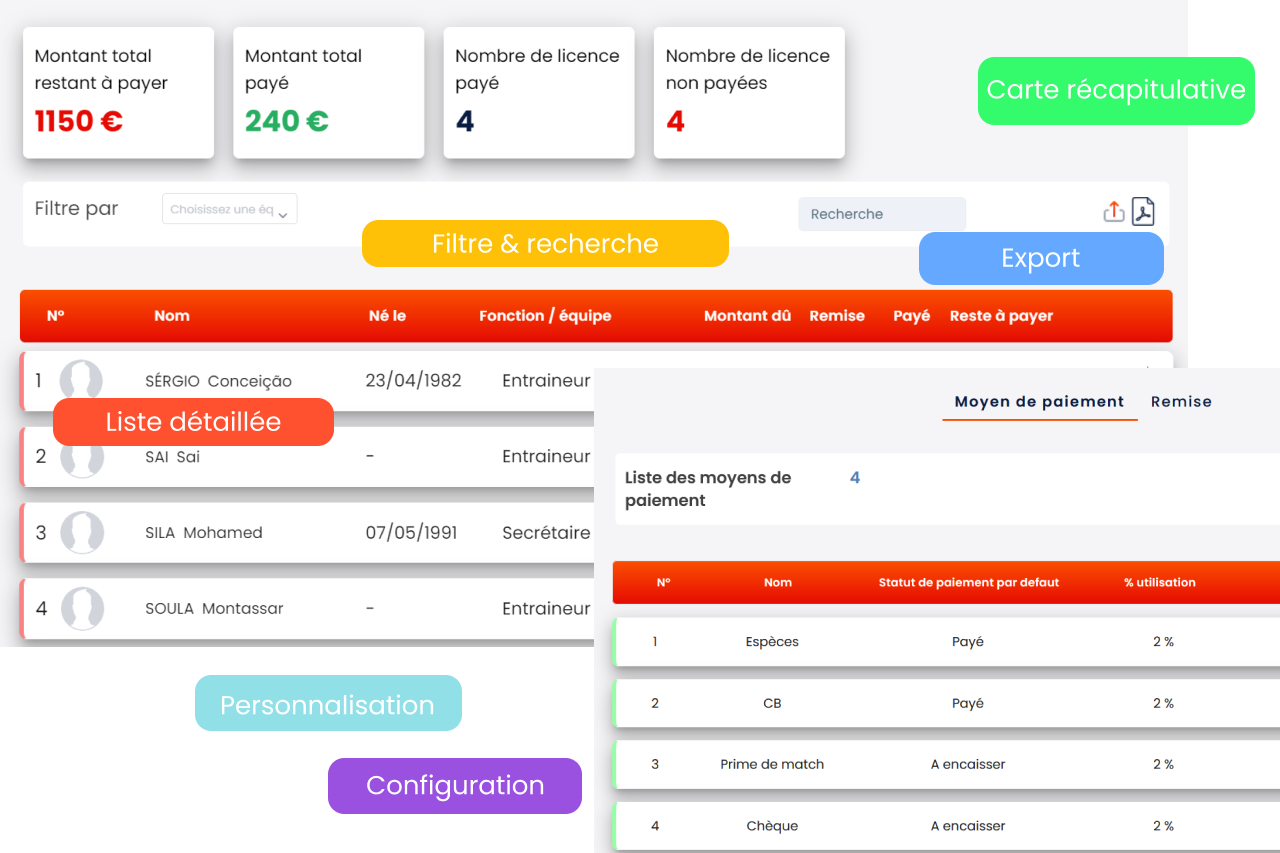The height and width of the screenshot is (853, 1280).
Task: Select the 'SAI Sai' member row
Action: pyautogui.click(x=306, y=457)
